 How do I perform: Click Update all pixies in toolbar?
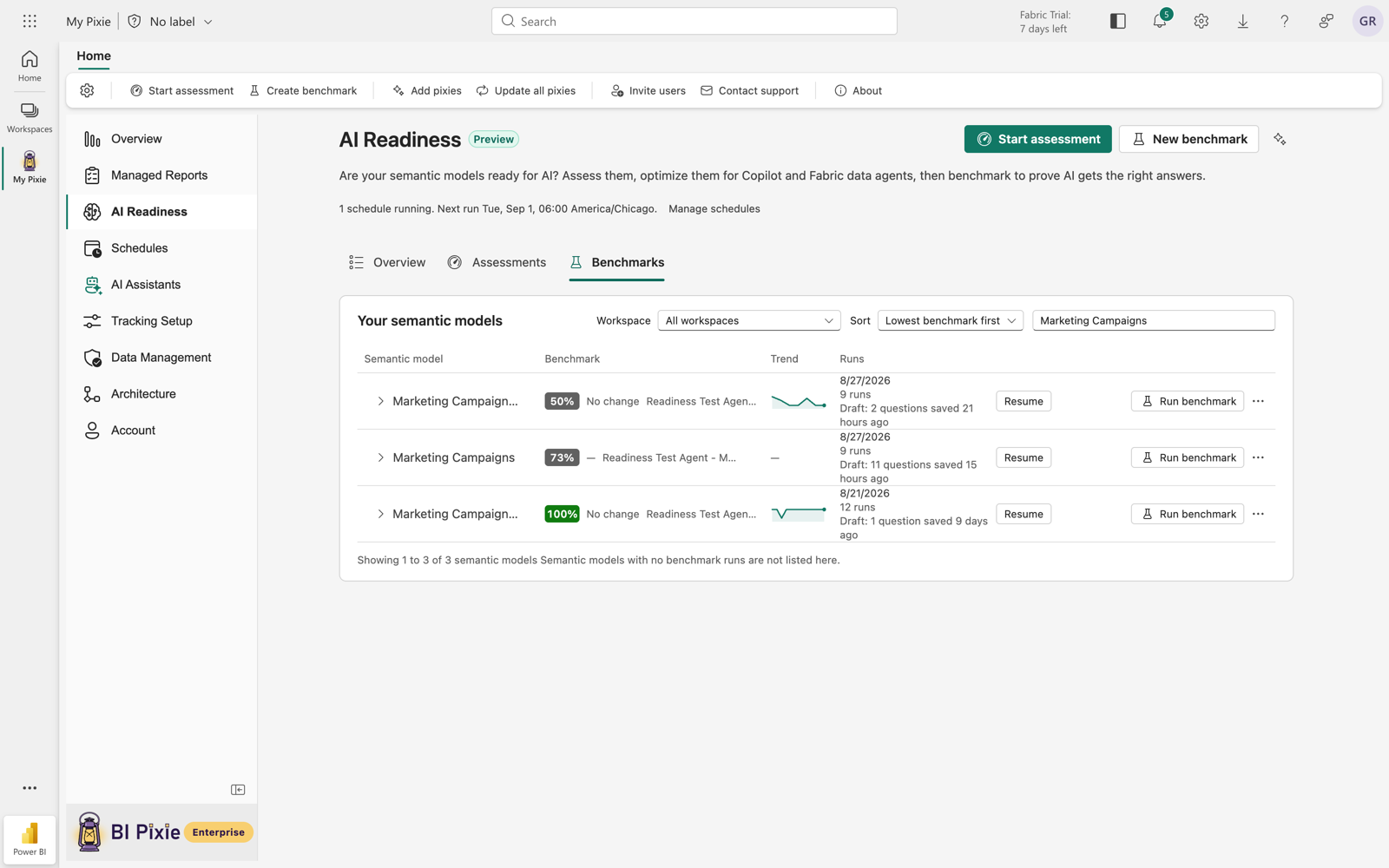tap(525, 90)
